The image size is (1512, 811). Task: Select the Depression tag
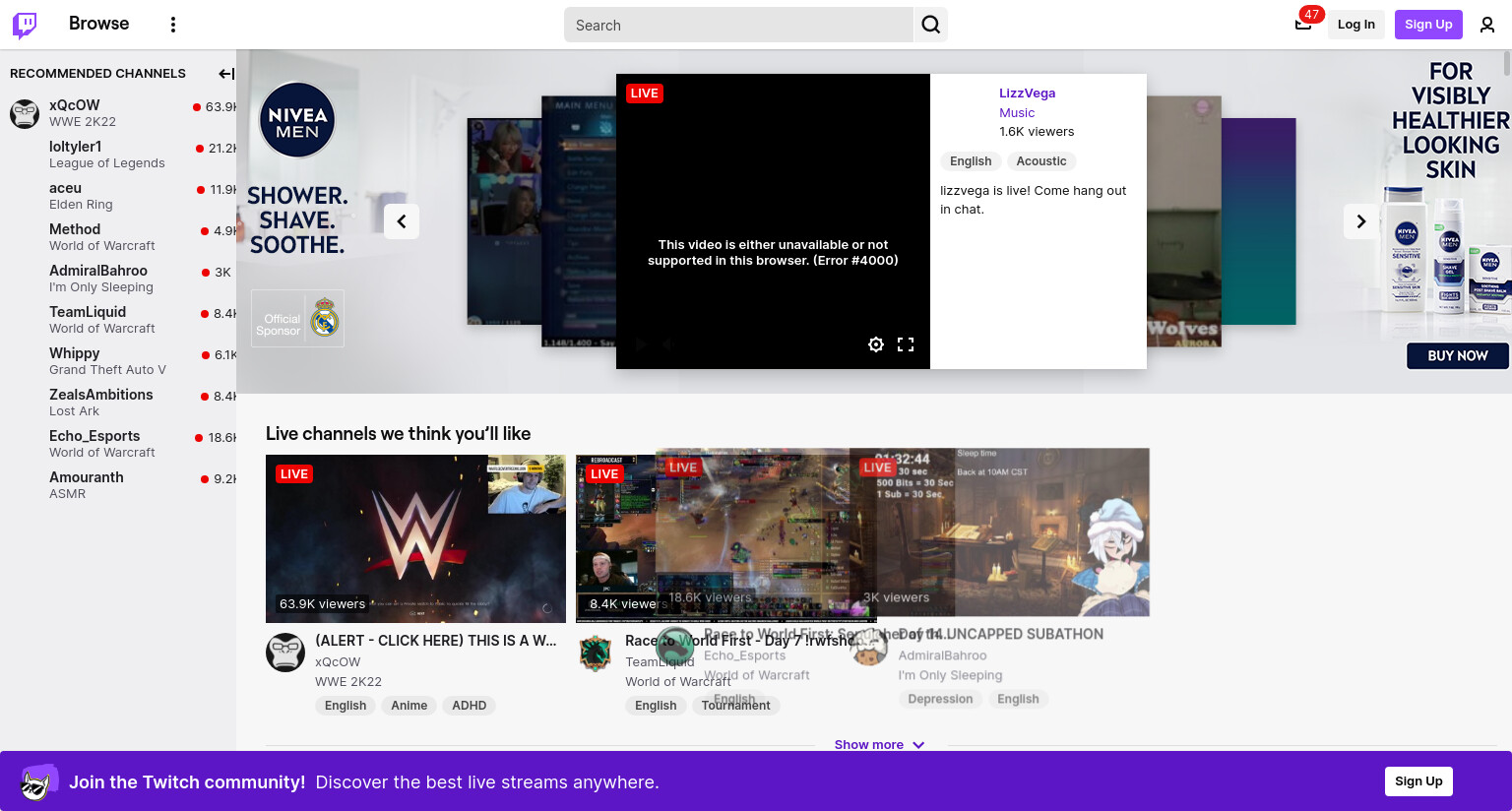[940, 699]
